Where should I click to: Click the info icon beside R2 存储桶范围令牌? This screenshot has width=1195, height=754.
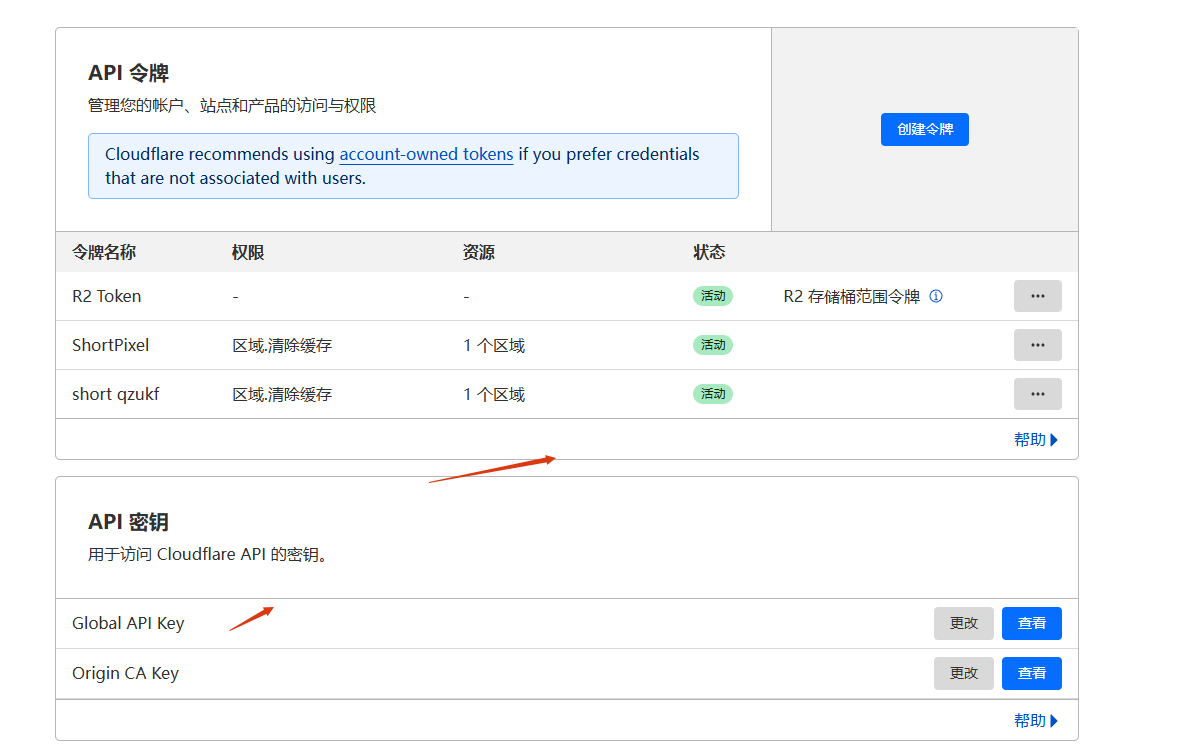(936, 296)
